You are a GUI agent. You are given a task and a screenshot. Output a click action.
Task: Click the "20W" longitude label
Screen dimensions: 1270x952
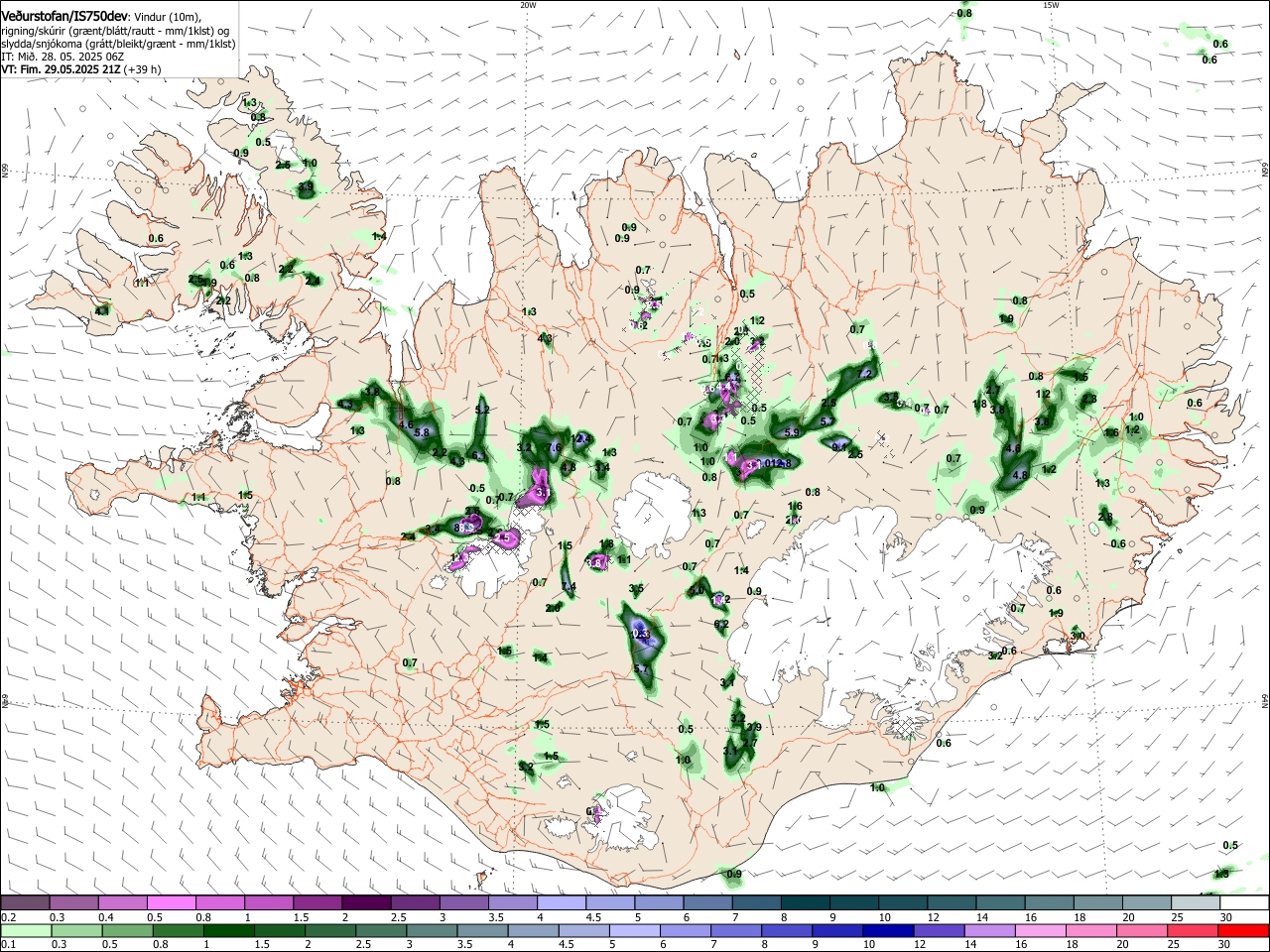click(528, 5)
